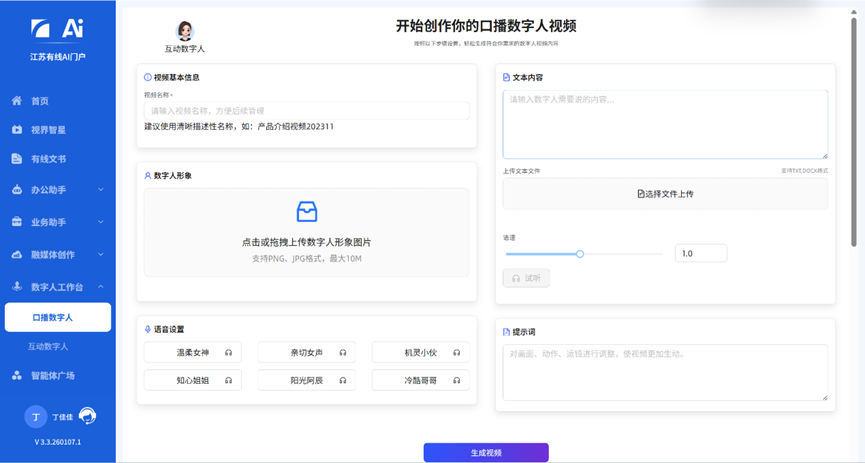
Task: Click the 视界智星 video icon
Action: click(x=17, y=130)
